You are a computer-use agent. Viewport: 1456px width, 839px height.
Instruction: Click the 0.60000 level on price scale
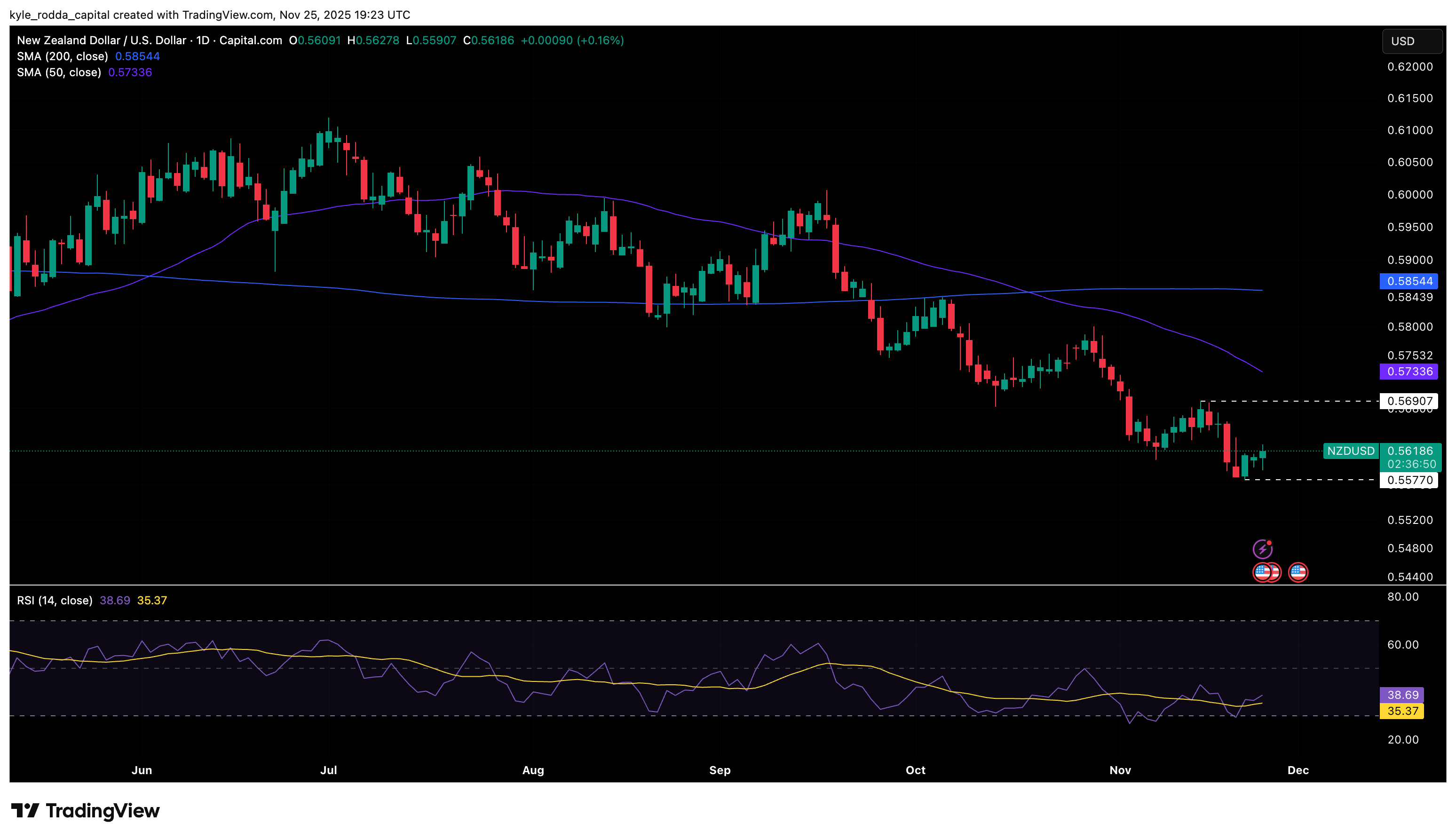click(x=1409, y=195)
